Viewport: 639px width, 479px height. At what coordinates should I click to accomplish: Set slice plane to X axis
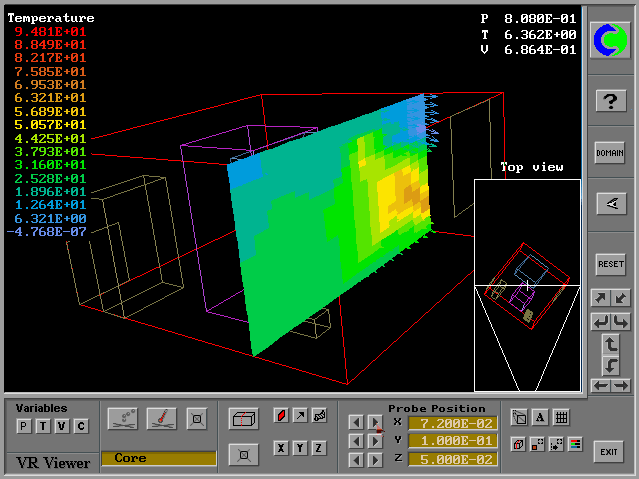(x=281, y=448)
